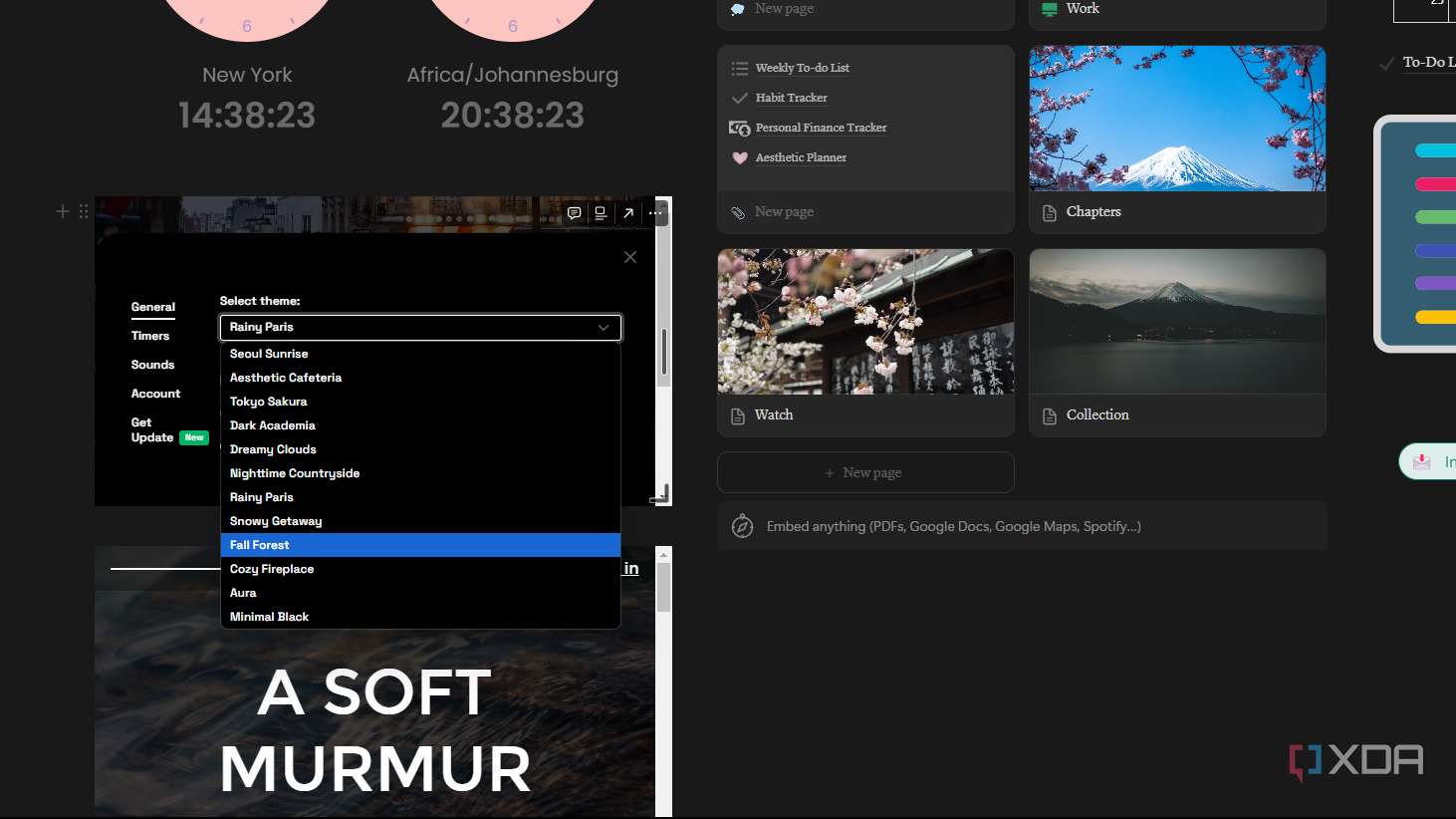This screenshot has height=819, width=1456.
Task: Choose Seoul Sunrise theme
Action: tap(420, 354)
